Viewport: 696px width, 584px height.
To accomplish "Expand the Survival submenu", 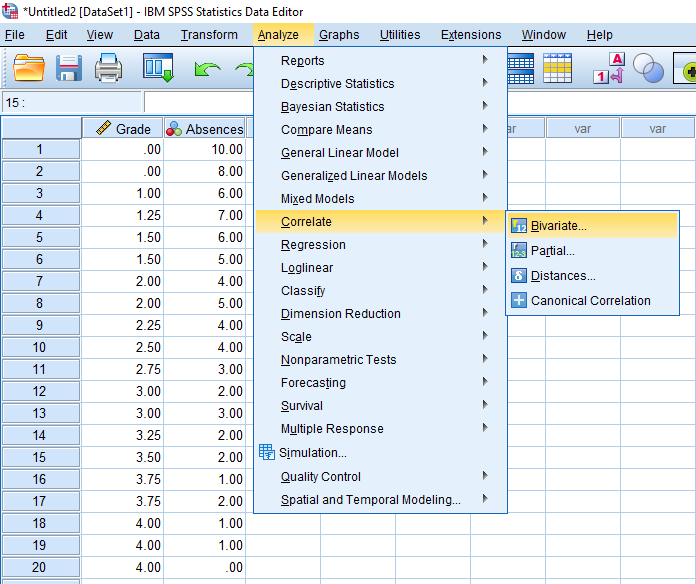I will (x=380, y=406).
